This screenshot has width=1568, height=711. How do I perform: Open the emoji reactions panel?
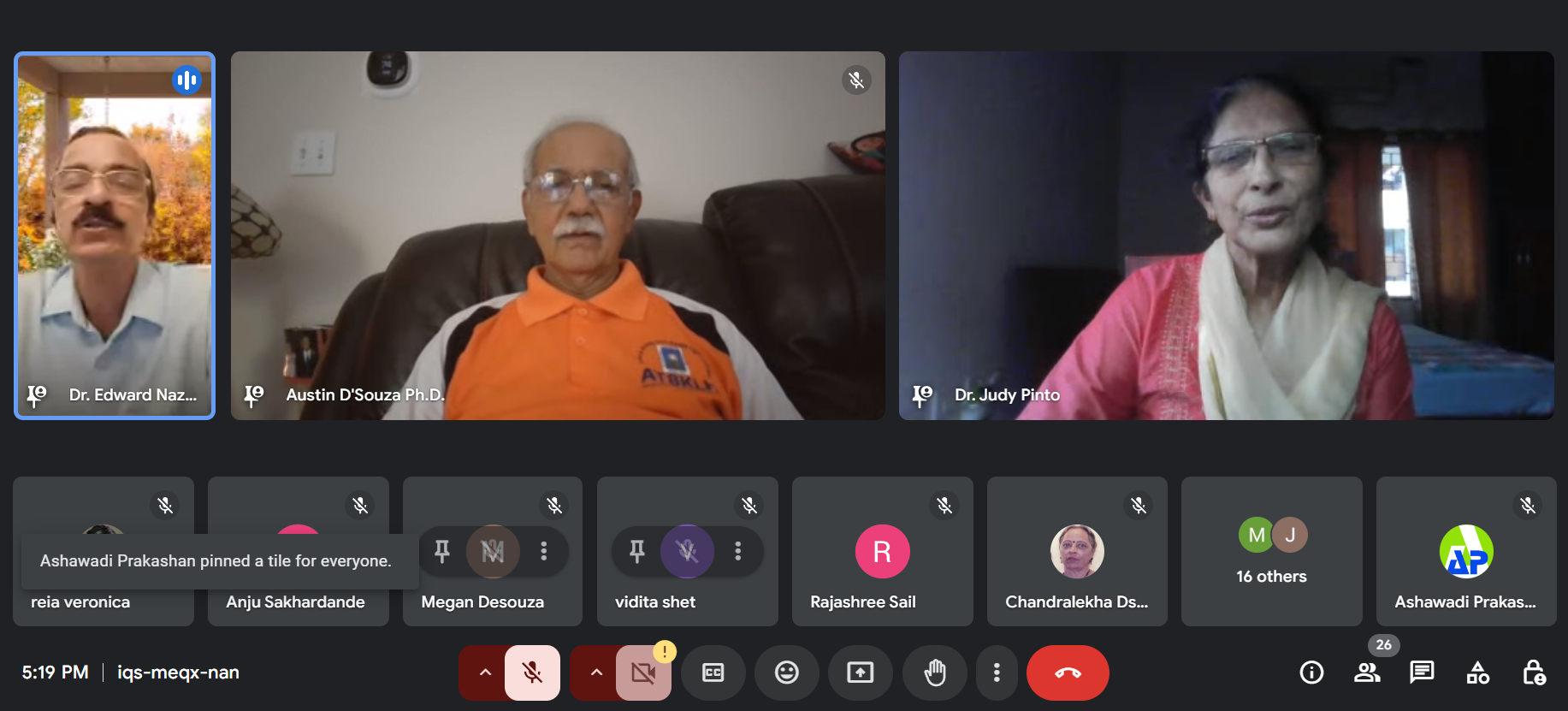(x=786, y=672)
